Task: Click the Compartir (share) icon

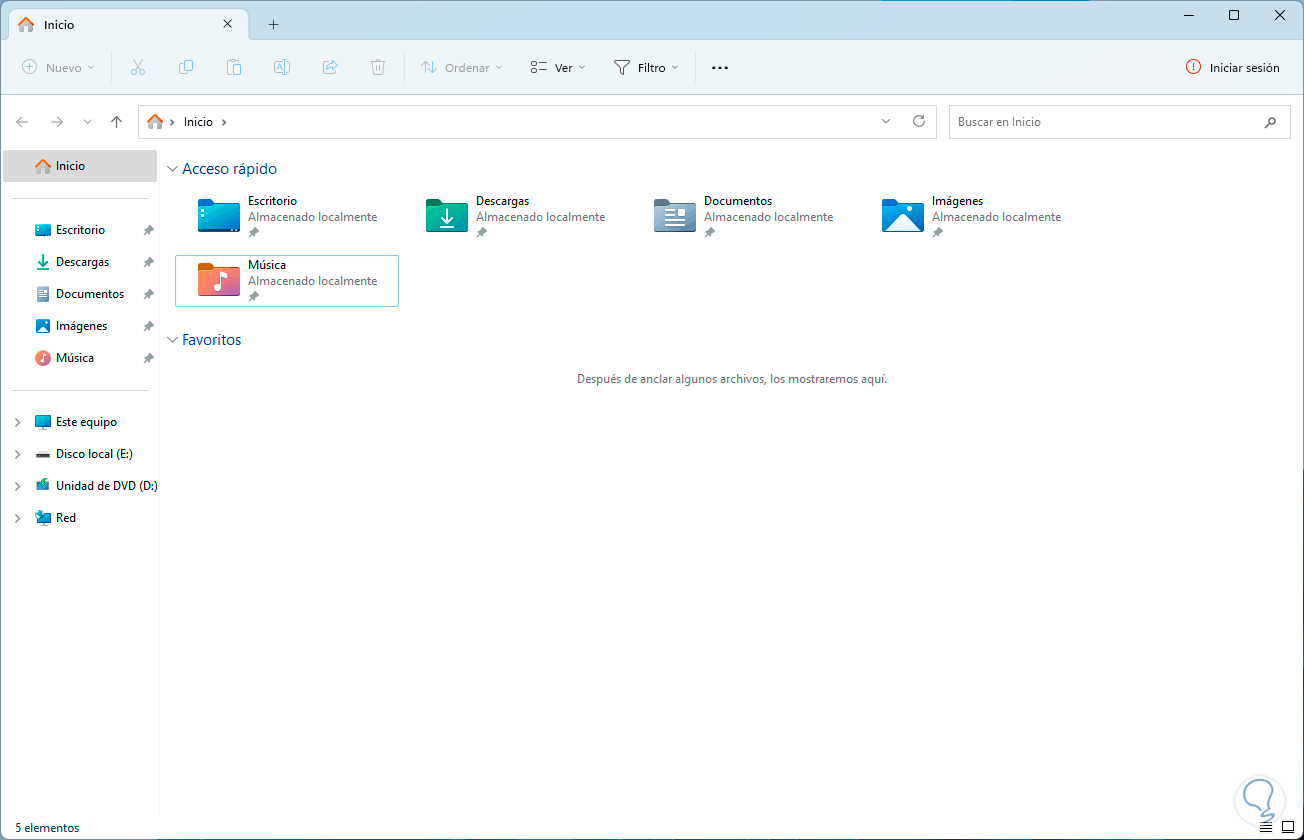Action: tap(330, 67)
